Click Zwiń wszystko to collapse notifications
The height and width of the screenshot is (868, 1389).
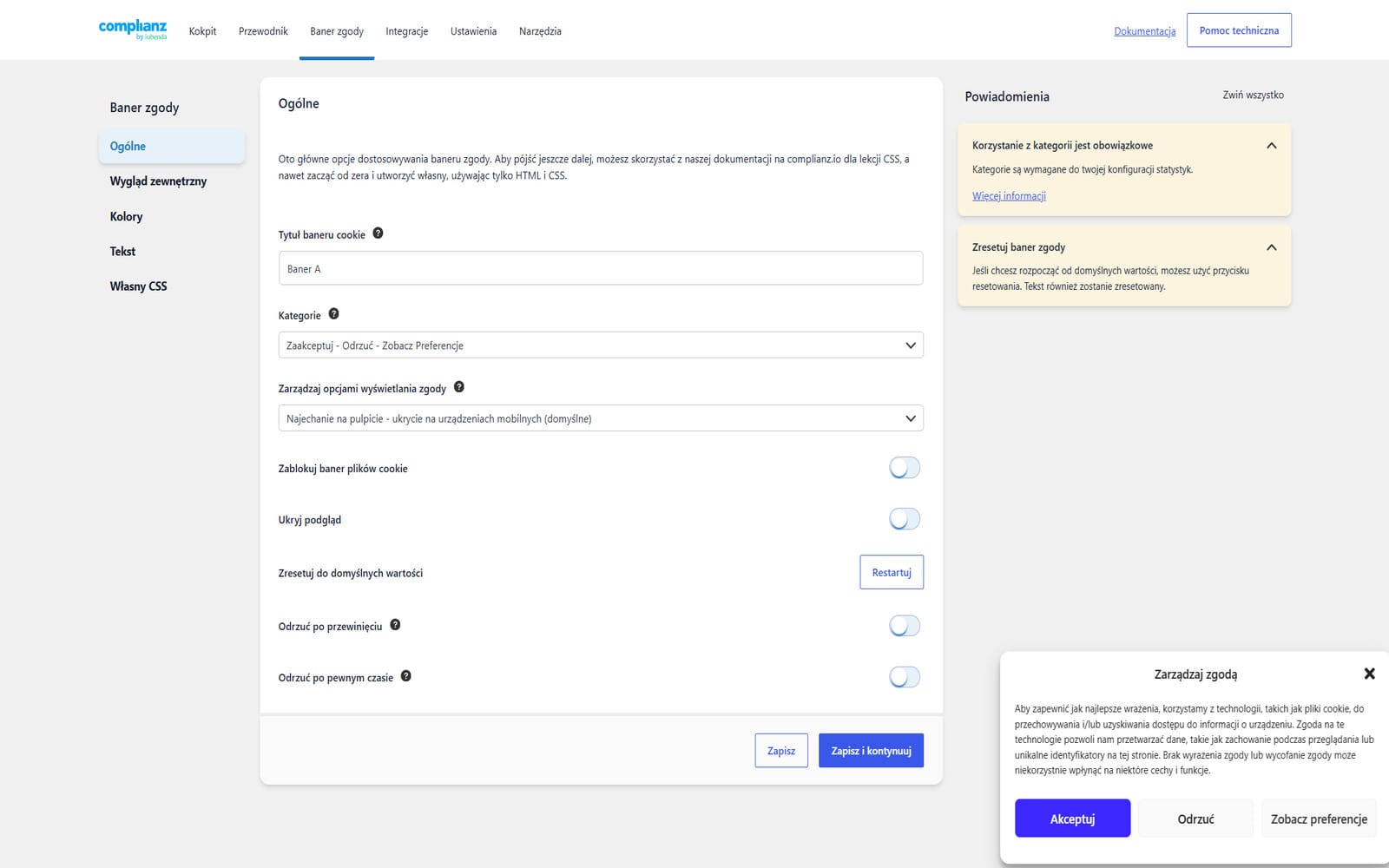coord(1253,95)
